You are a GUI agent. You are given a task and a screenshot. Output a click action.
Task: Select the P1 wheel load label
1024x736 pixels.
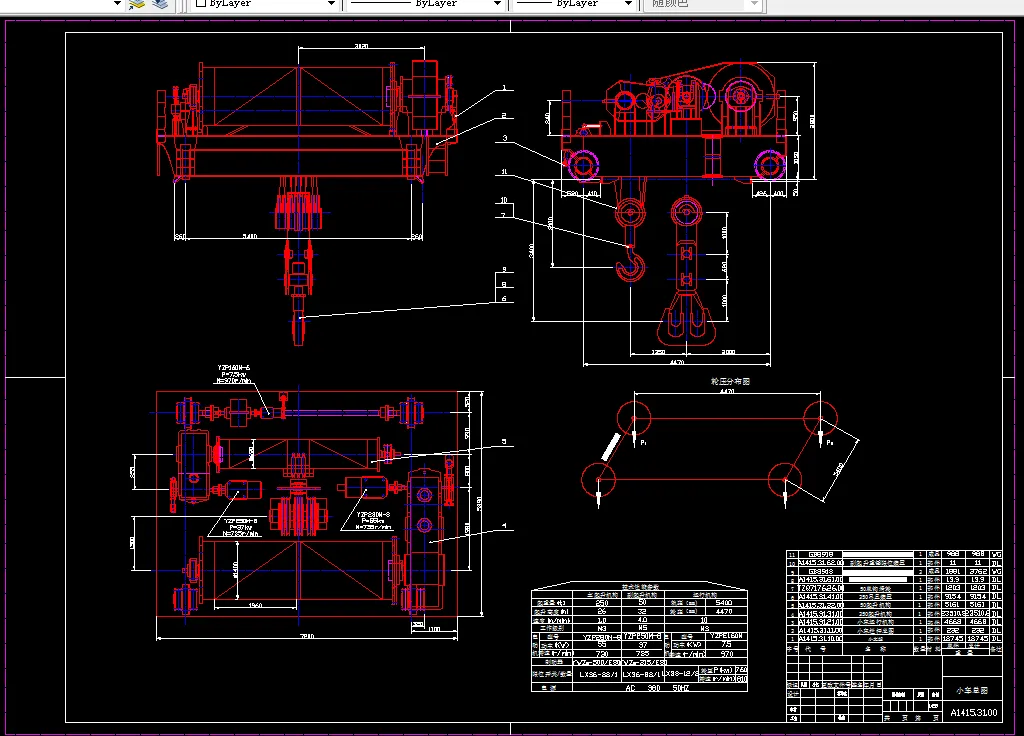[x=643, y=443]
